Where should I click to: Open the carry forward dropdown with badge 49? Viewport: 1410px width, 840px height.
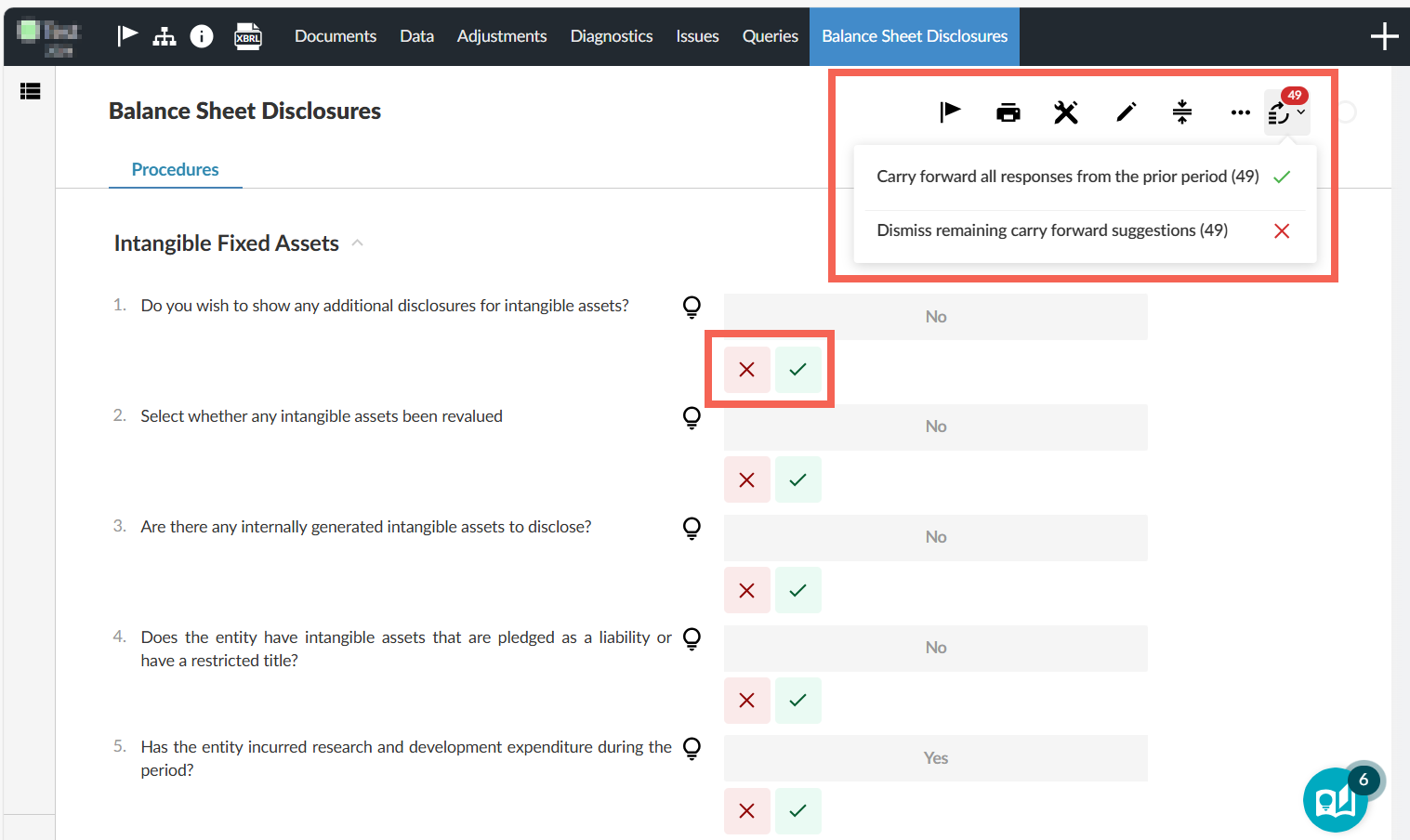tap(1286, 112)
